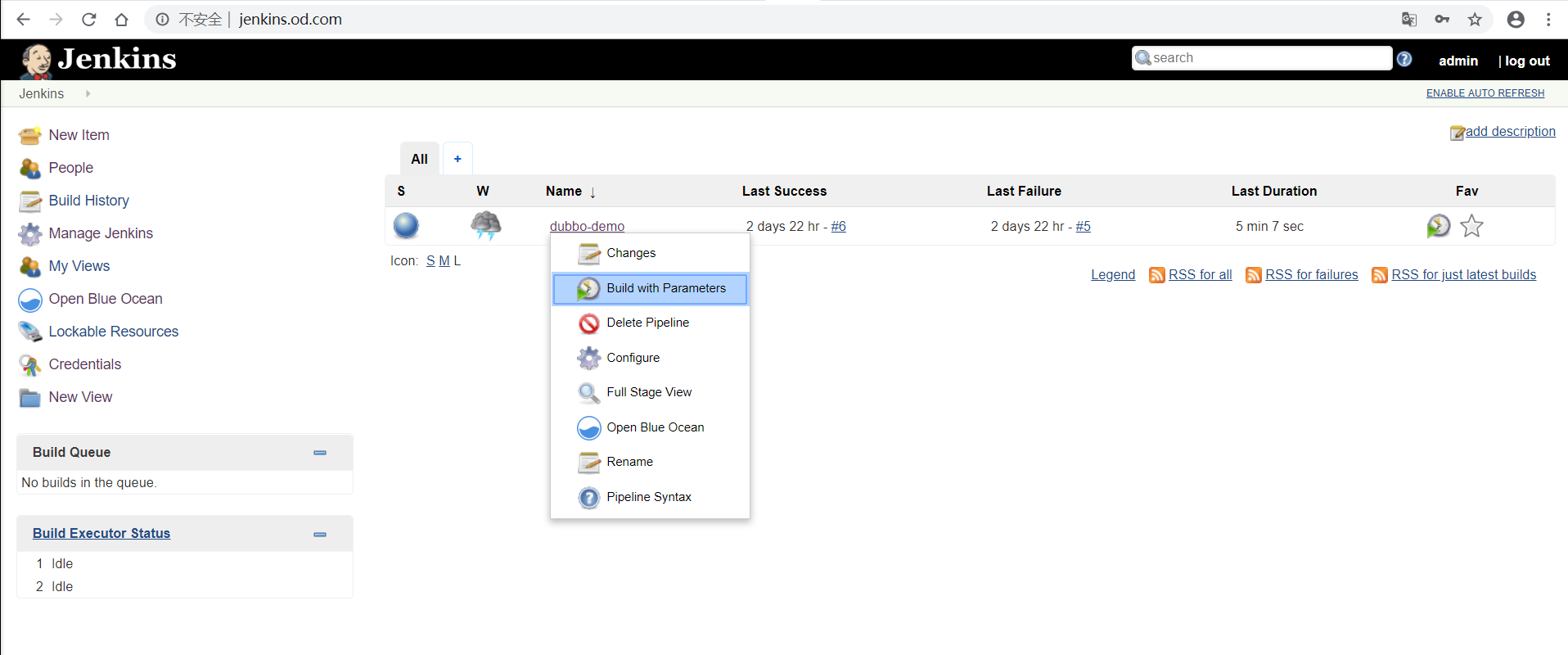Select Rename in the context menu
The image size is (1568, 655).
click(x=650, y=463)
